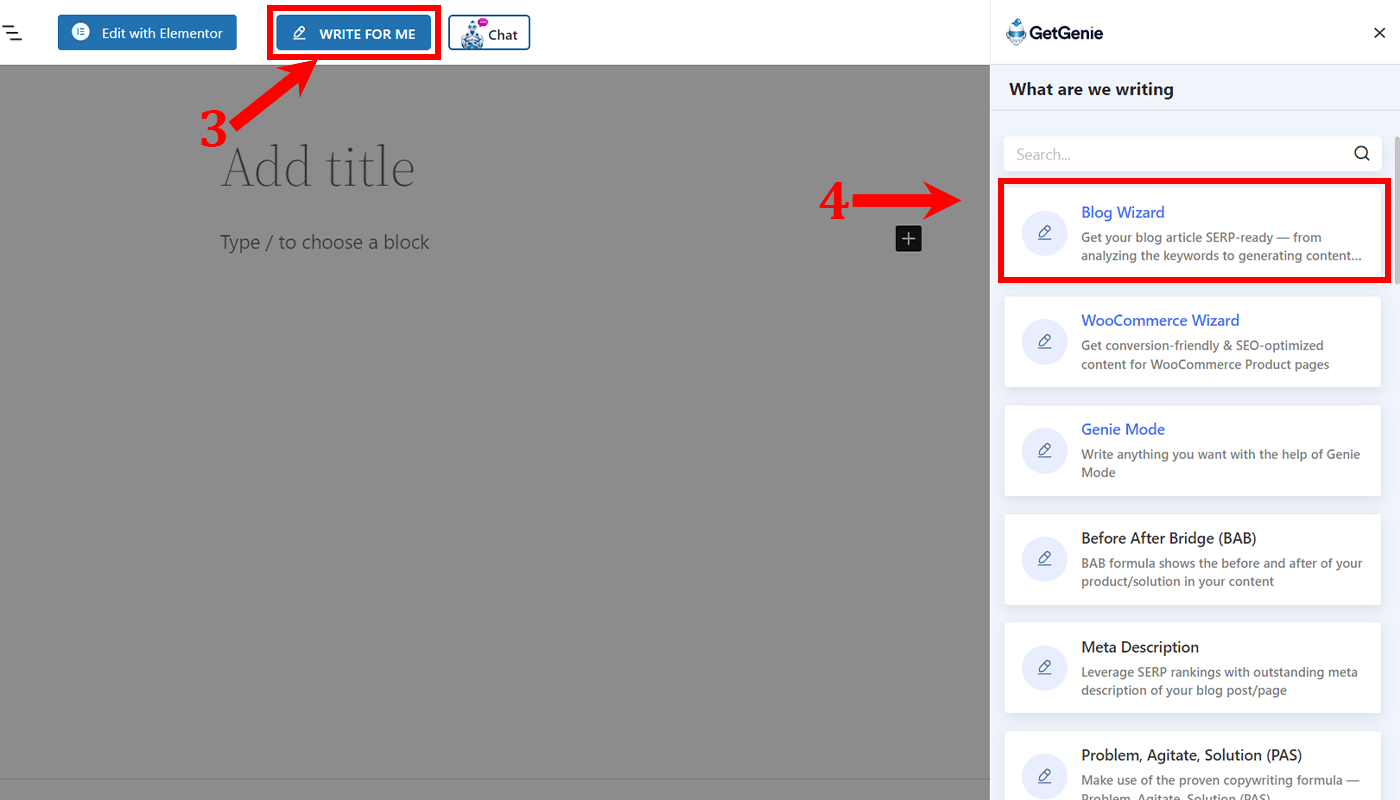
Task: Close the GetGenie side panel
Action: (1380, 33)
